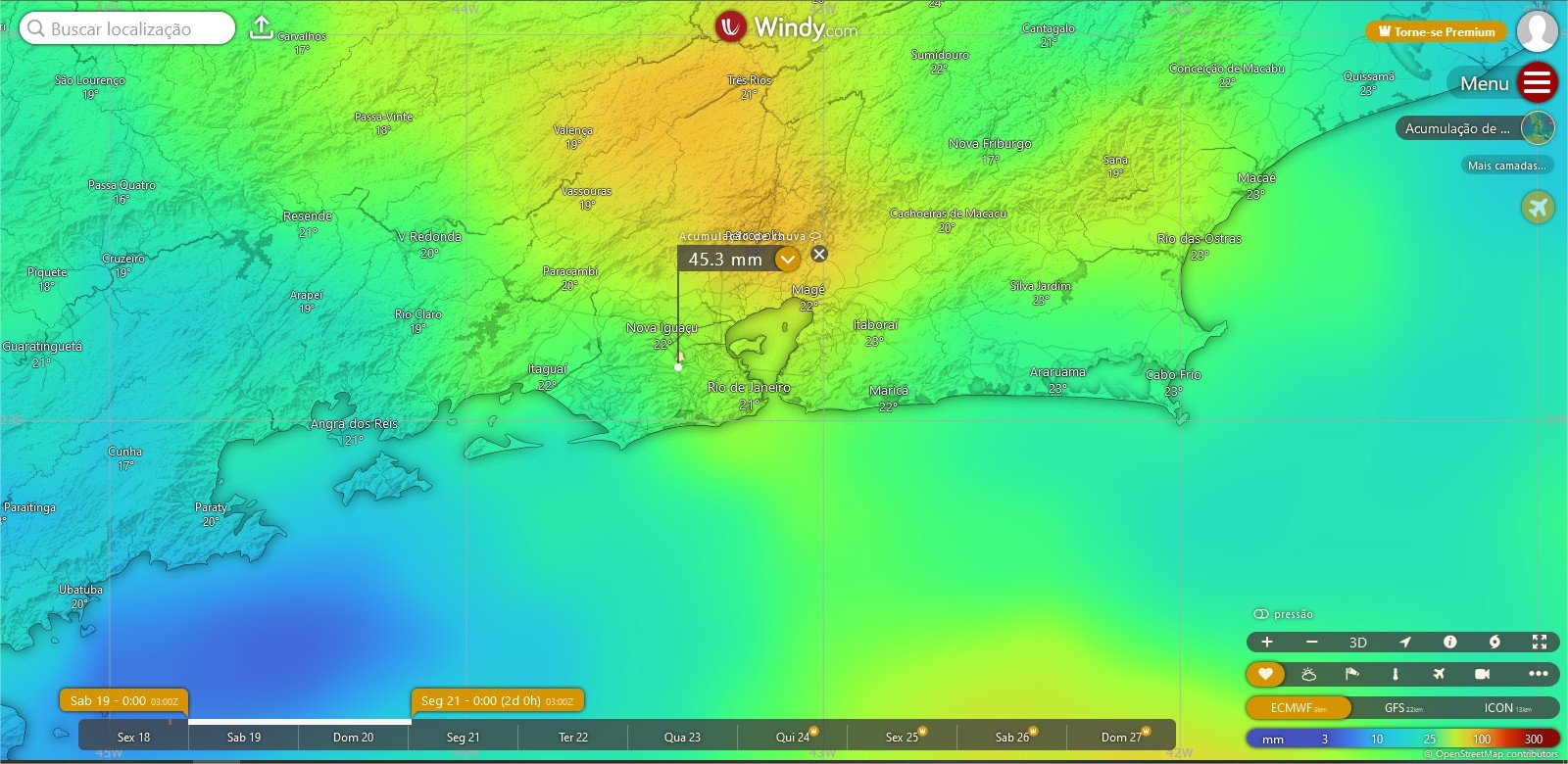The height and width of the screenshot is (764, 1568).
Task: Click Mais camadas to show more layers
Action: [1507, 166]
